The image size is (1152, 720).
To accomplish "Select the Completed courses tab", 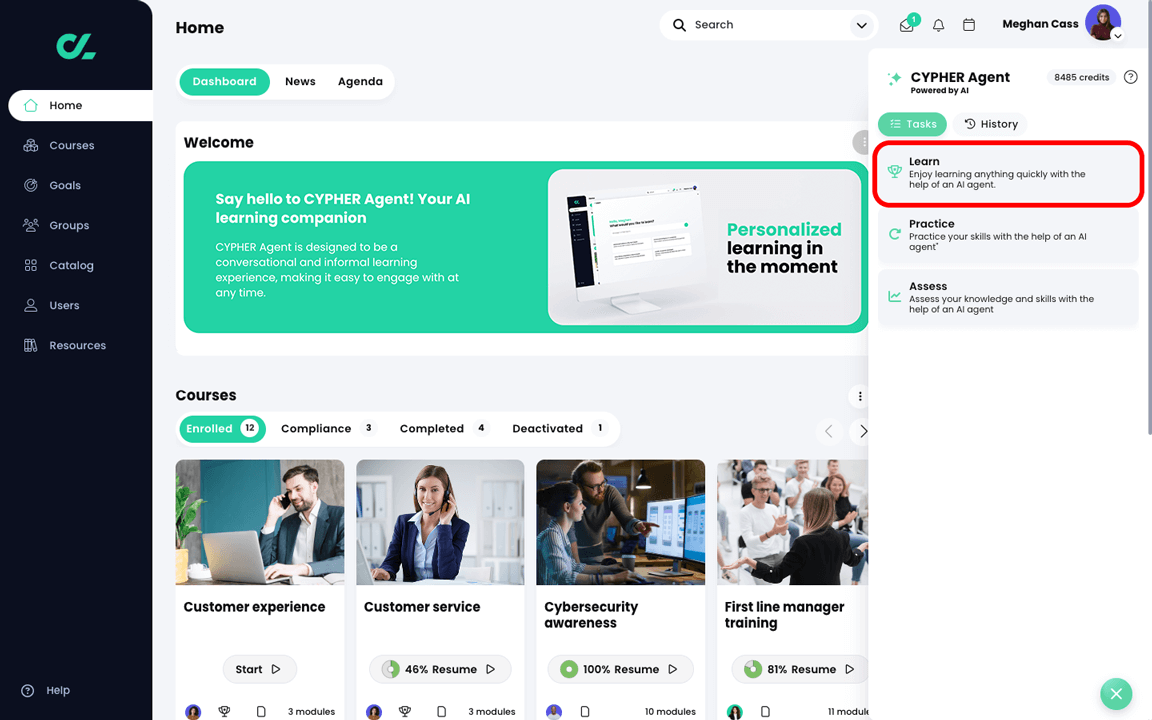I will click(443, 428).
